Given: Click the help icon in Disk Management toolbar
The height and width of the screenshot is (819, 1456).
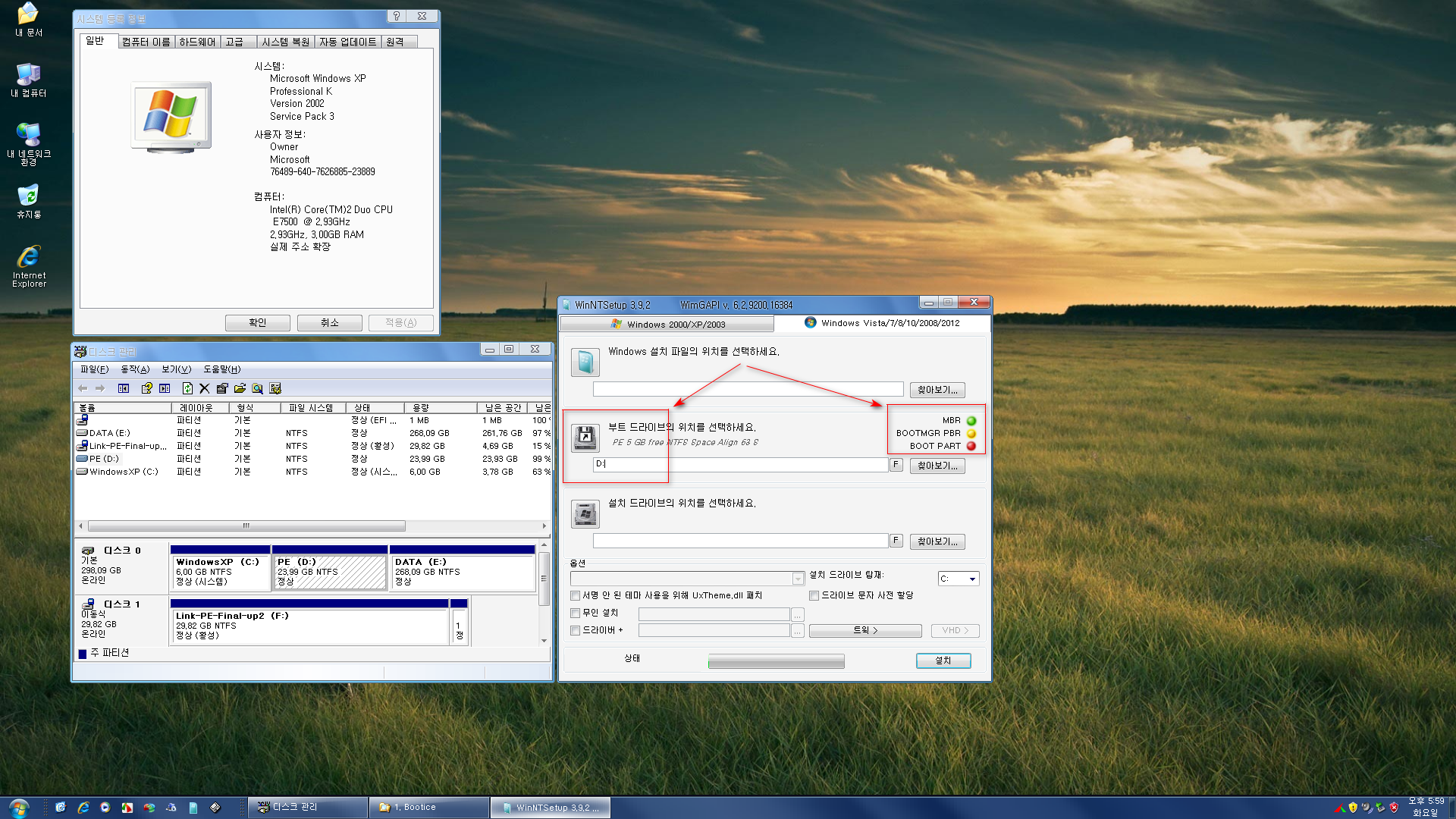Looking at the screenshot, I should click(146, 388).
